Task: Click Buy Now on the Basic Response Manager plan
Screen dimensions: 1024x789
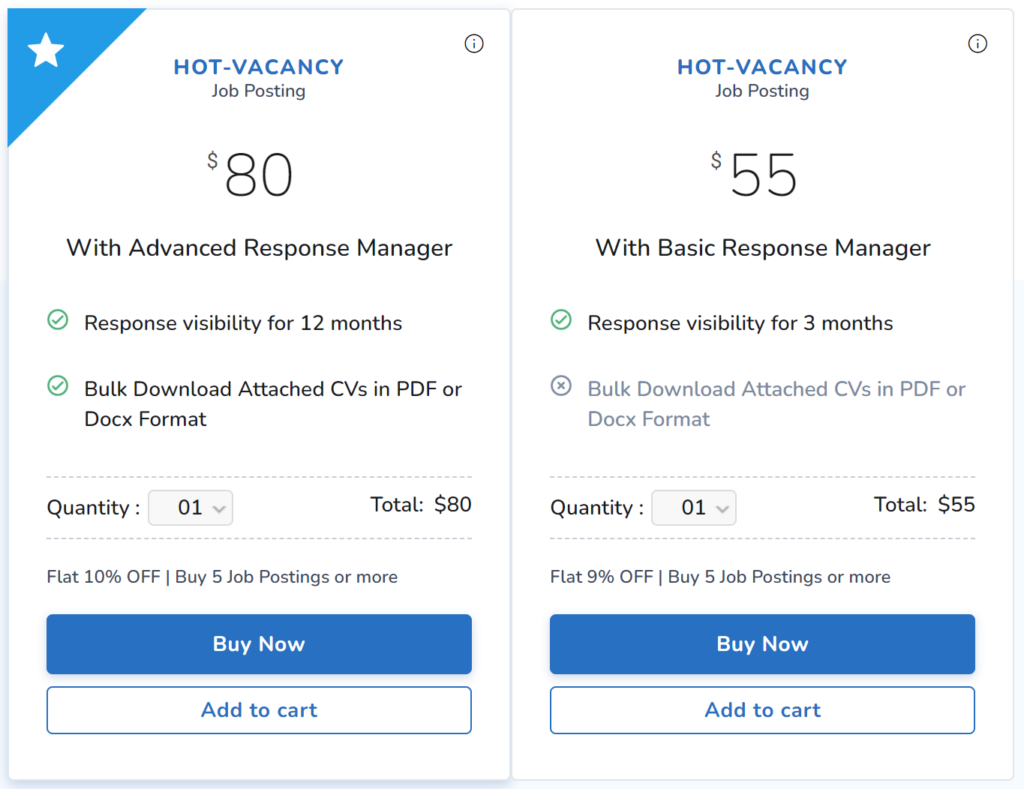Action: pyautogui.click(x=762, y=644)
